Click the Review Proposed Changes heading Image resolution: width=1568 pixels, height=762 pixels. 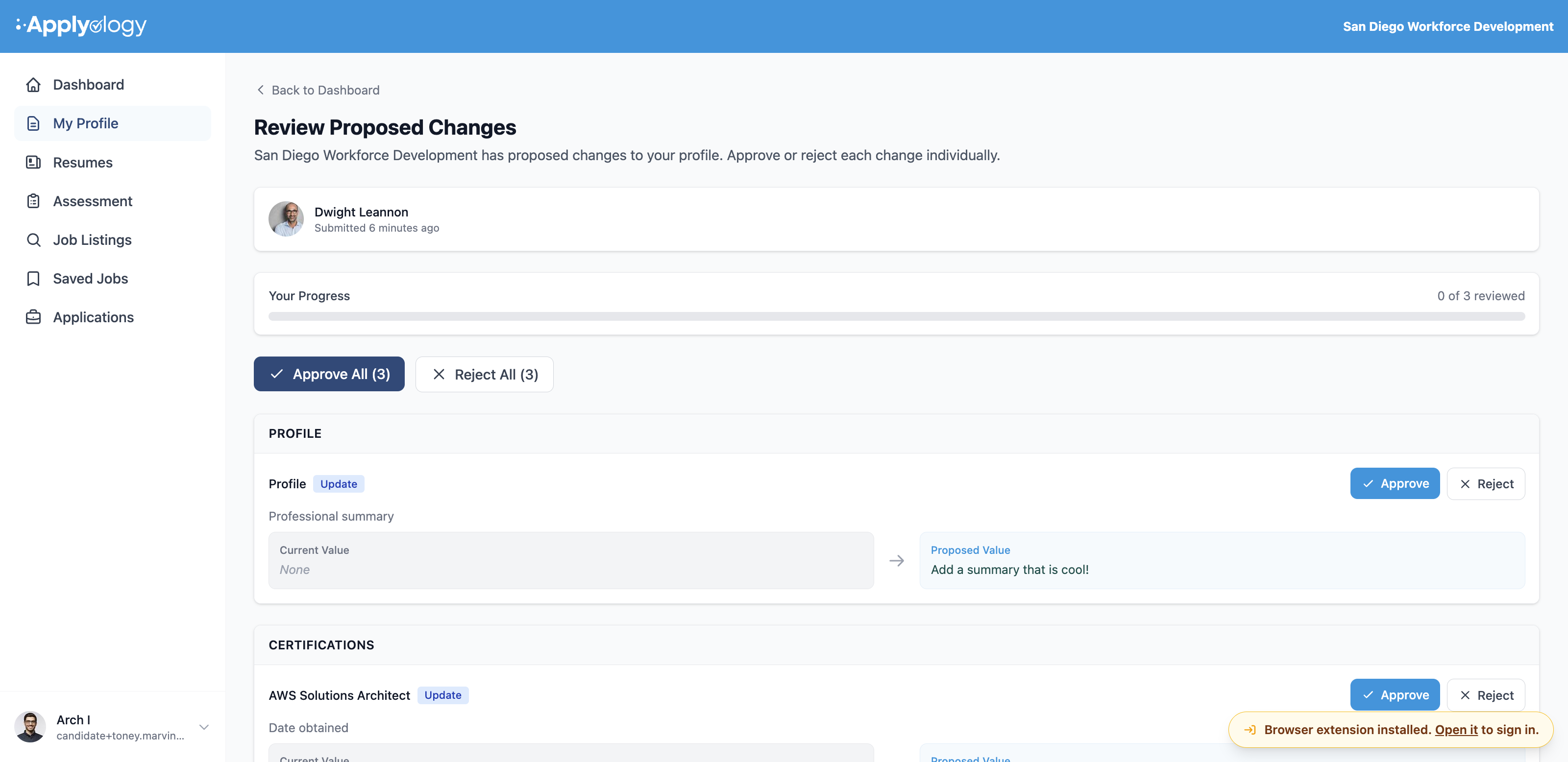[x=385, y=127]
